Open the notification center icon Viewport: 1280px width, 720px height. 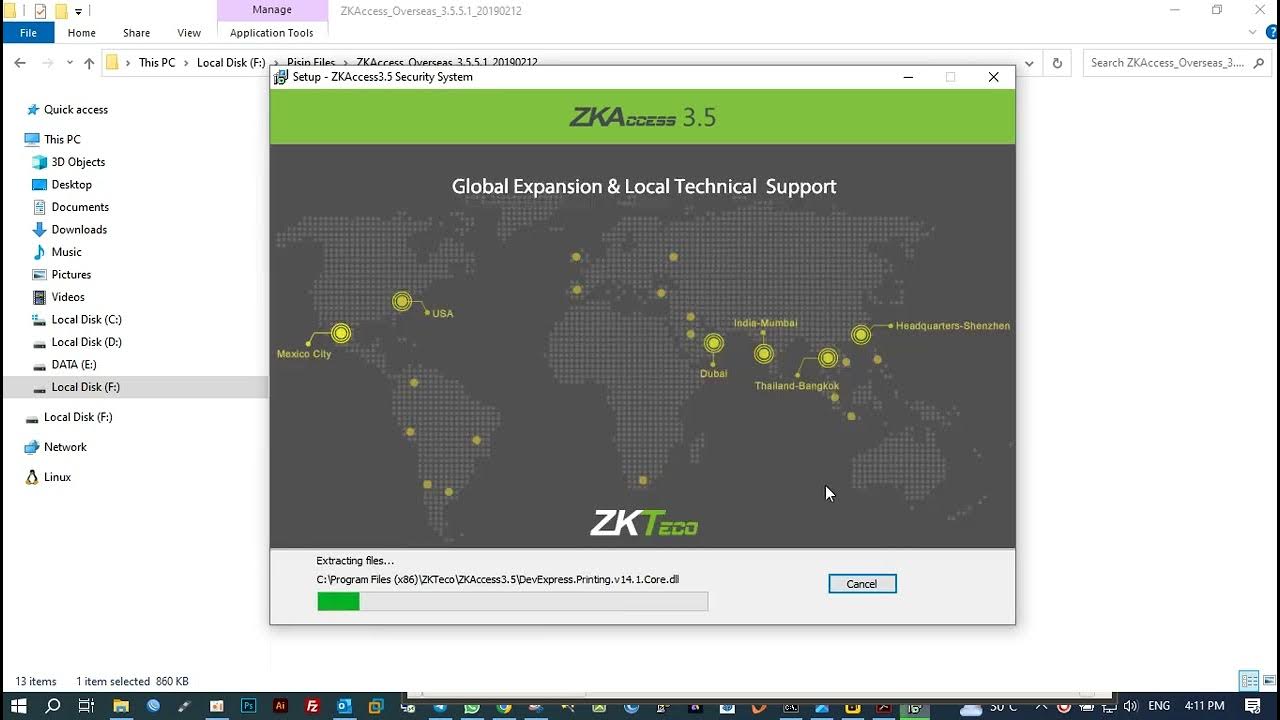[x=1253, y=706]
